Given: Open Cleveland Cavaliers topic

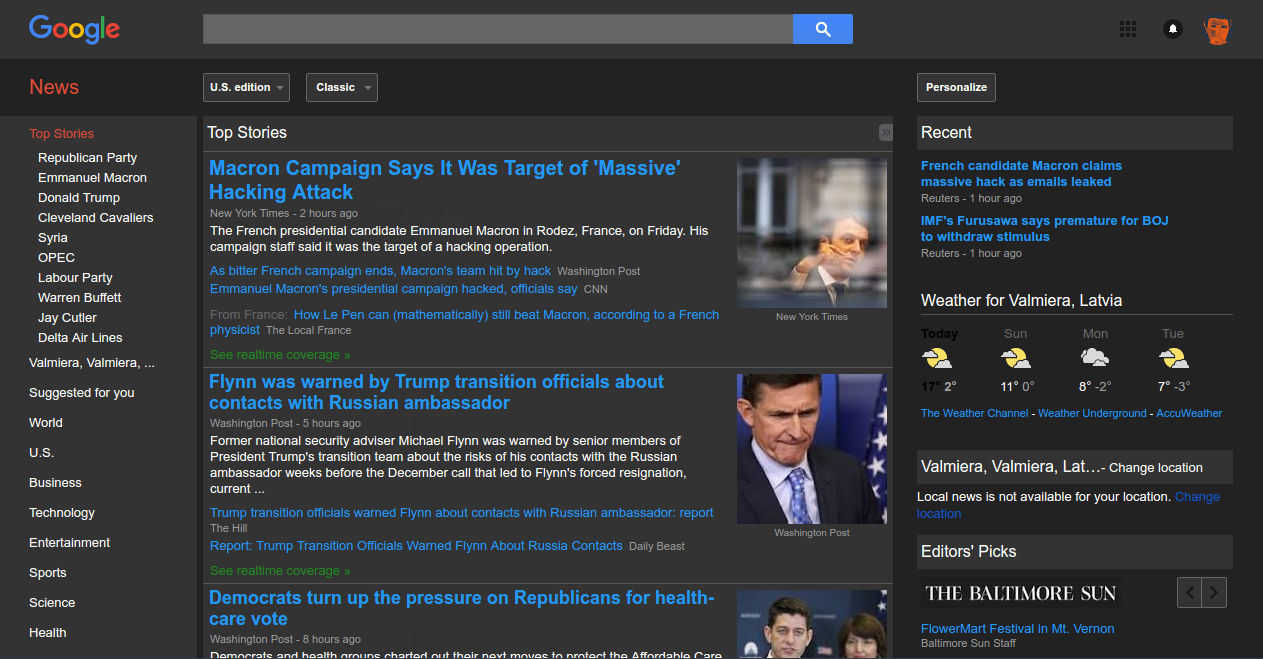Looking at the screenshot, I should 96,217.
